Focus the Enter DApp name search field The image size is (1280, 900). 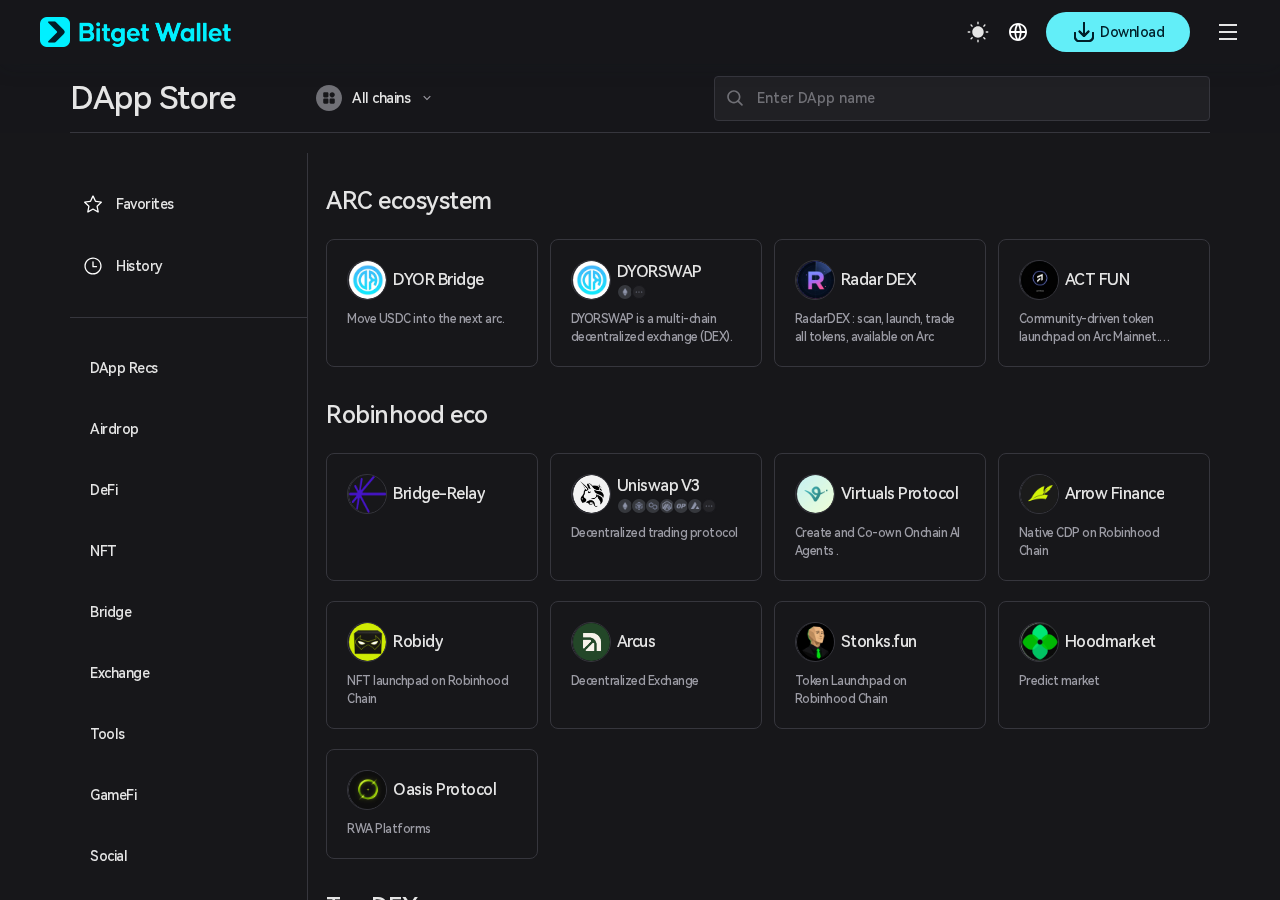[x=962, y=98]
